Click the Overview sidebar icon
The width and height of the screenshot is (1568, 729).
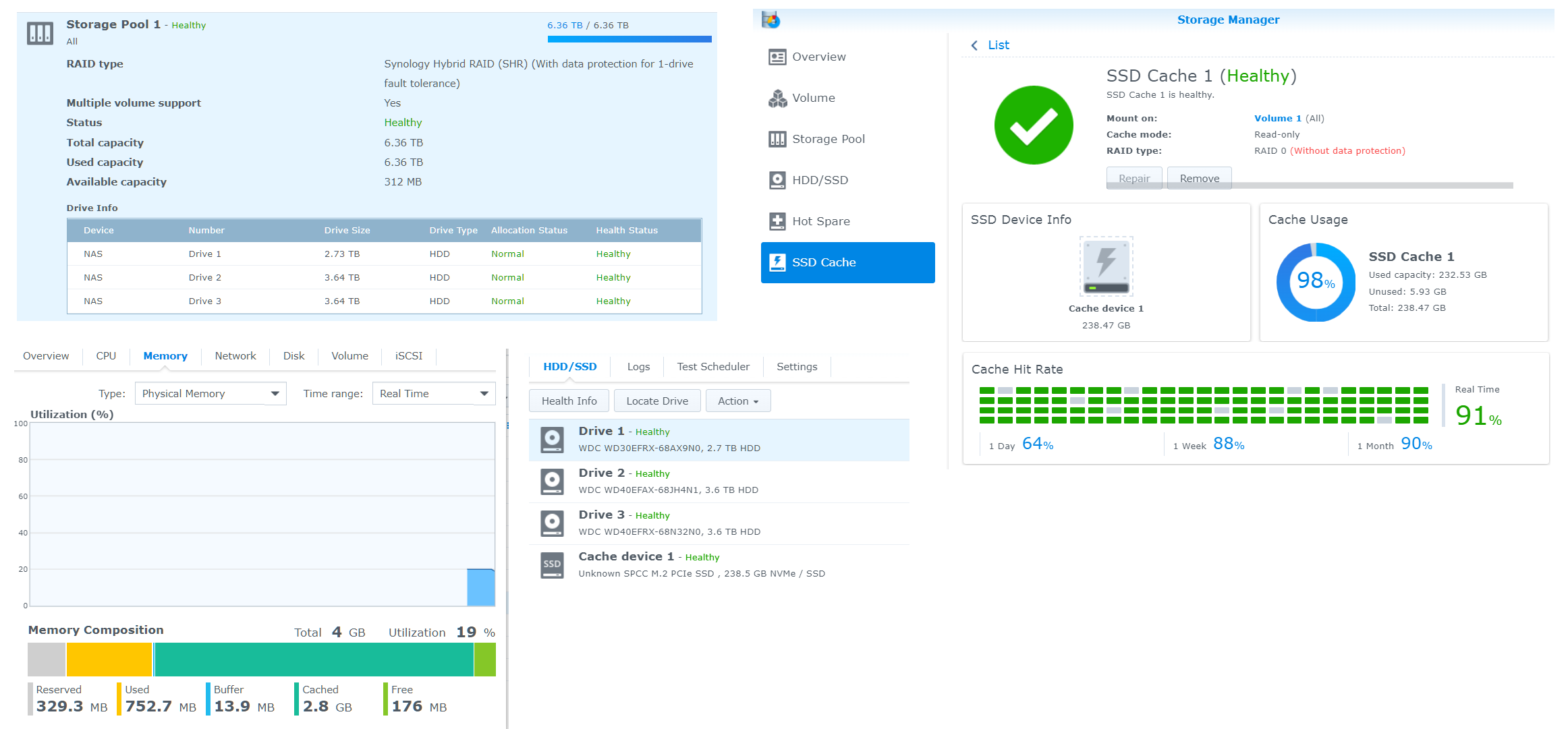coord(777,57)
